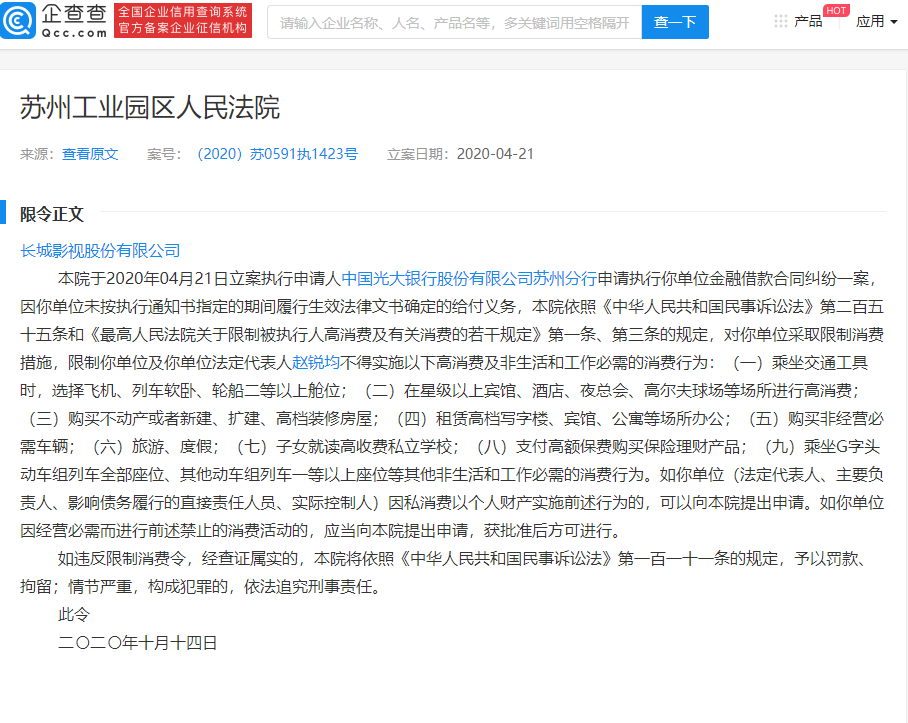The image size is (908, 723).
Task: Open 长城影视股份有限公司 company link
Action: pyautogui.click(x=100, y=251)
